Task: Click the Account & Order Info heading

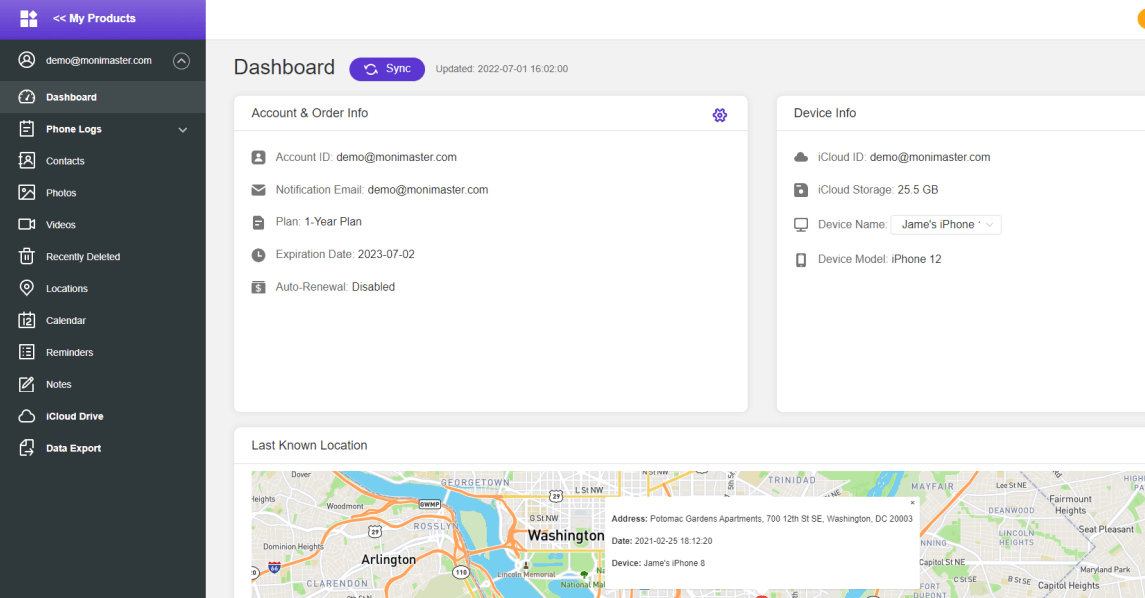Action: 310,113
